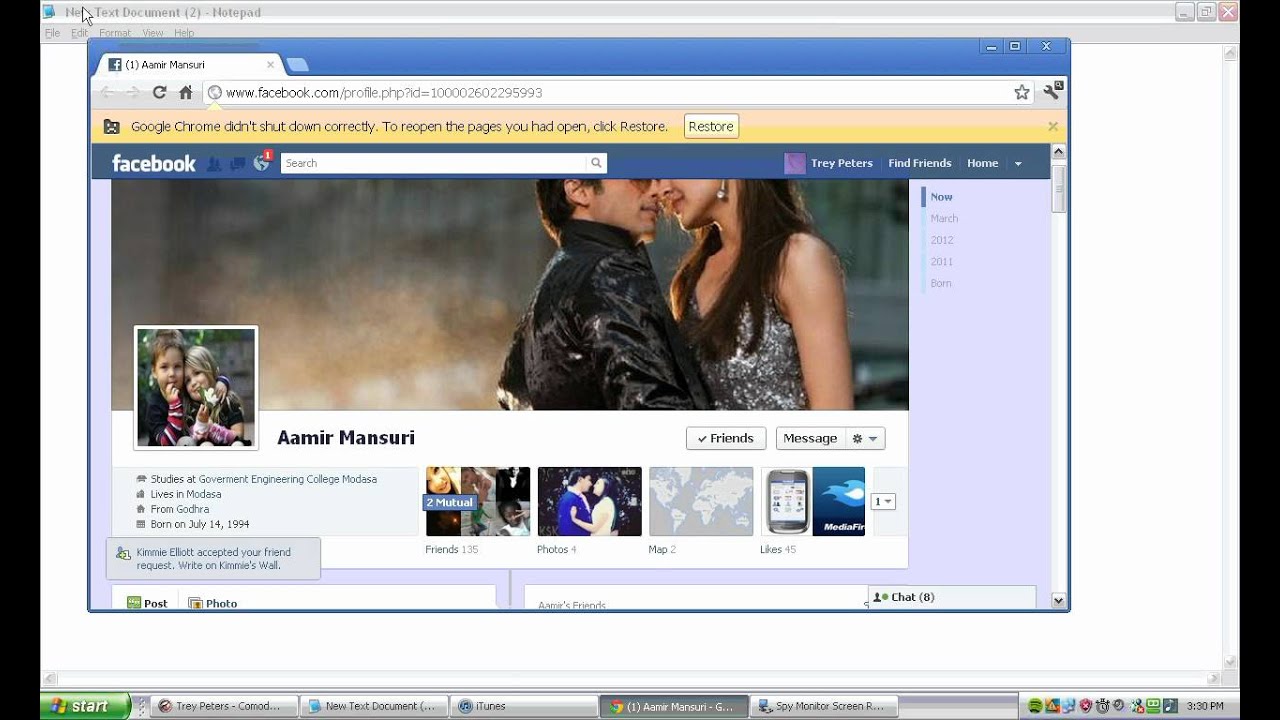Click the Trey Peters name link
The height and width of the screenshot is (720, 1280).
pos(842,163)
